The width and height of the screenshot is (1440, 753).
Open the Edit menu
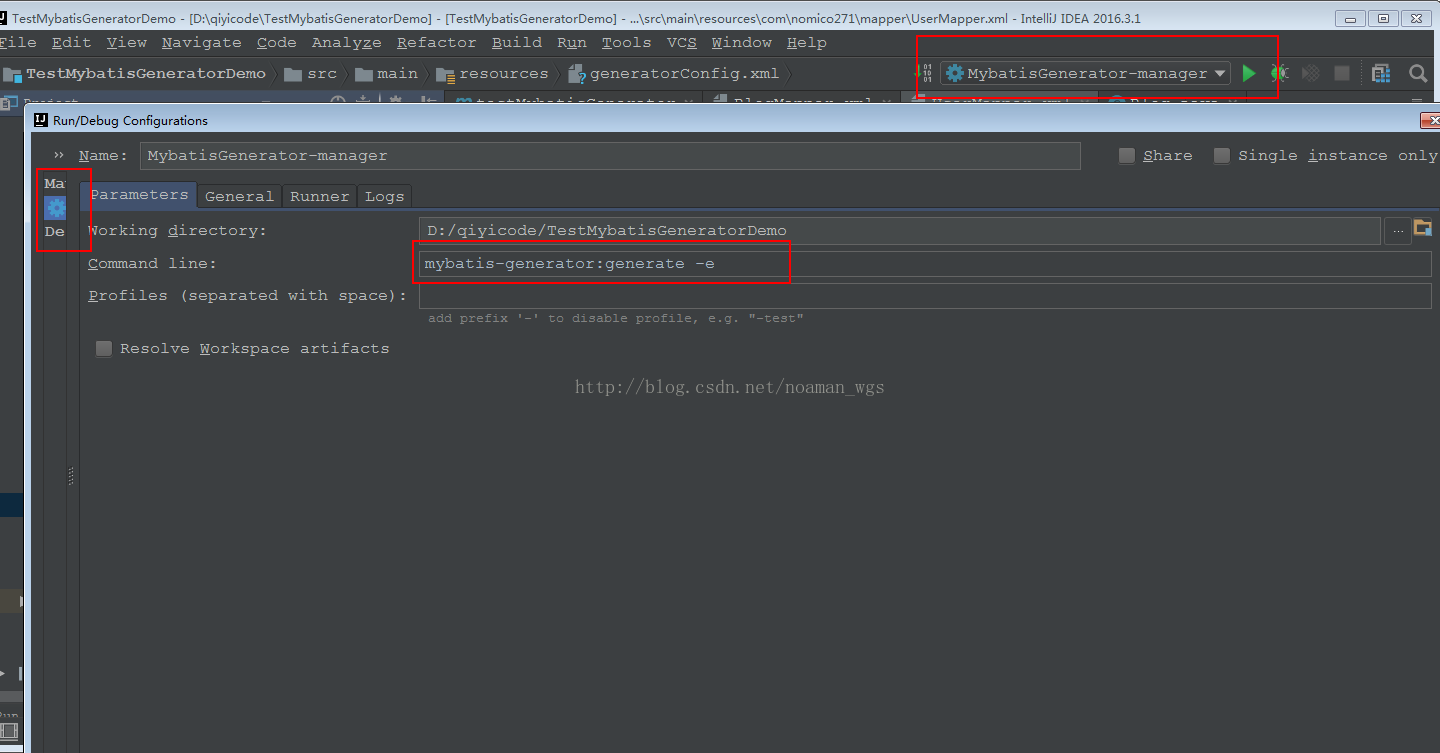(71, 42)
